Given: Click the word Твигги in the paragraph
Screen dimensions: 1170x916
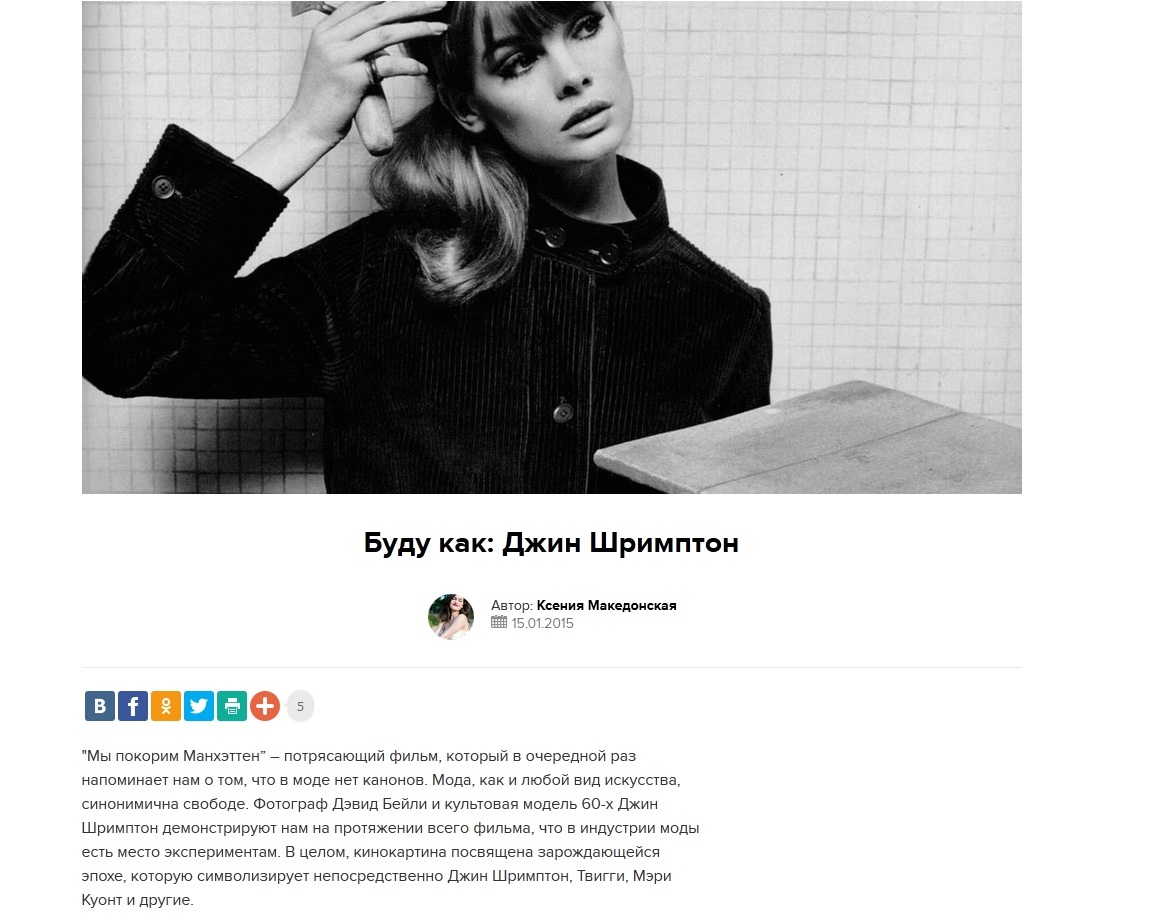Looking at the screenshot, I should 601,876.
